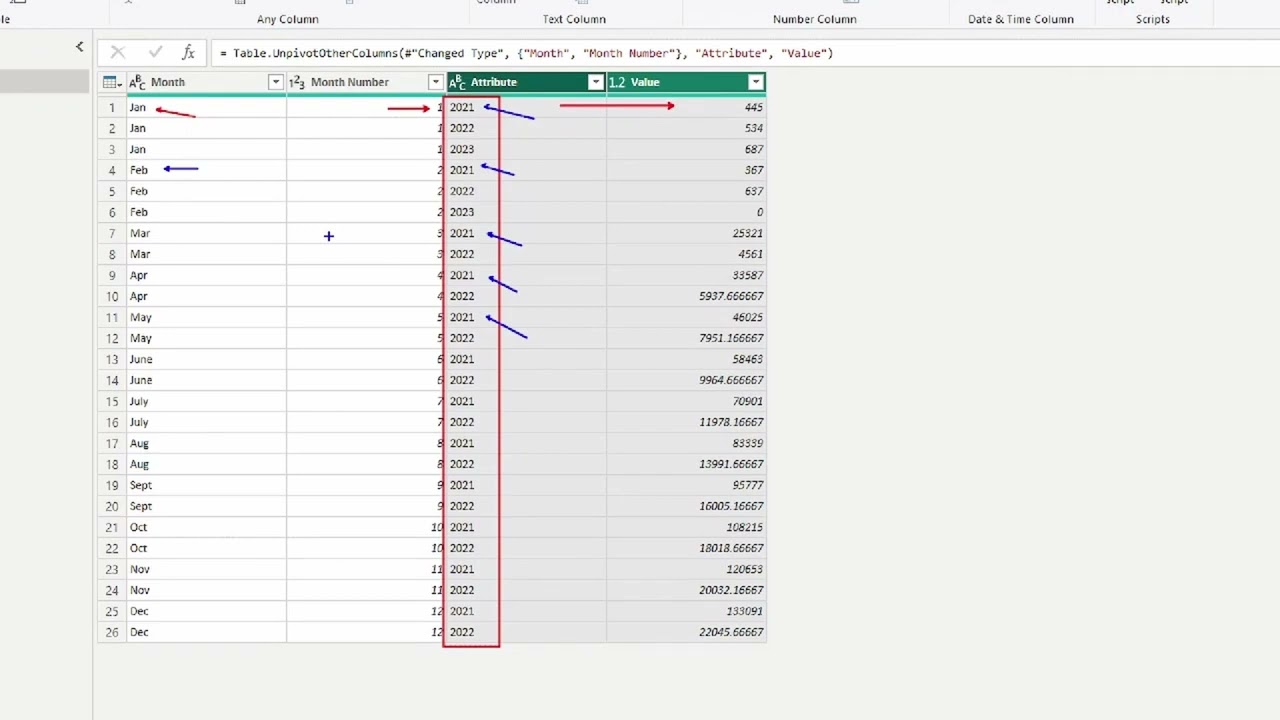The image size is (1280, 720).
Task: Select the Value column header
Action: 686,82
